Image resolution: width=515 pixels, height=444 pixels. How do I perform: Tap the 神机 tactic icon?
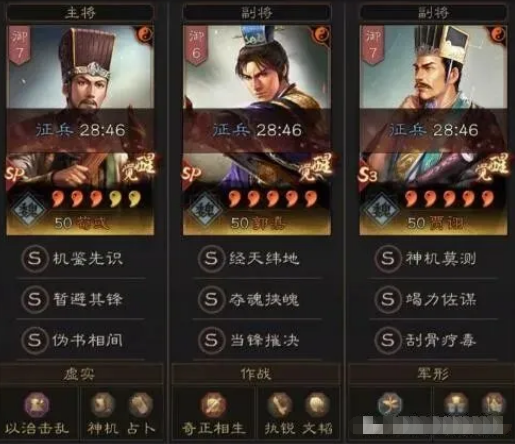(103, 404)
